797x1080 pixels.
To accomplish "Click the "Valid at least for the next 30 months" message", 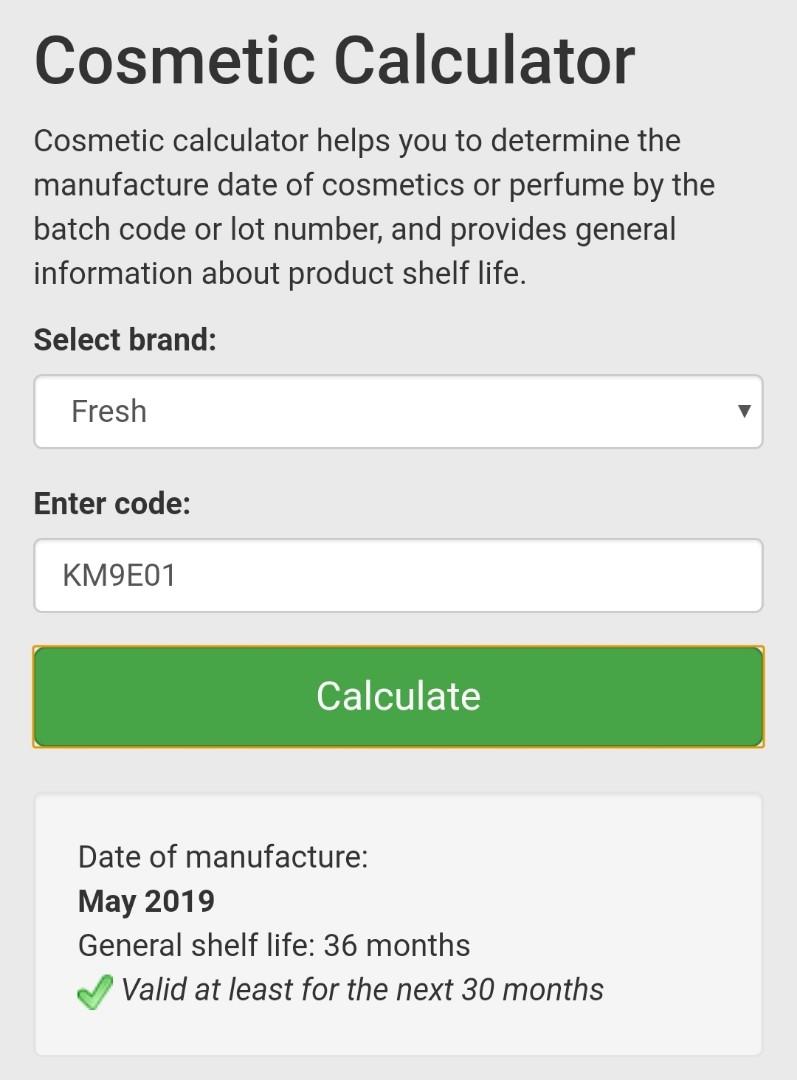I will point(362,990).
